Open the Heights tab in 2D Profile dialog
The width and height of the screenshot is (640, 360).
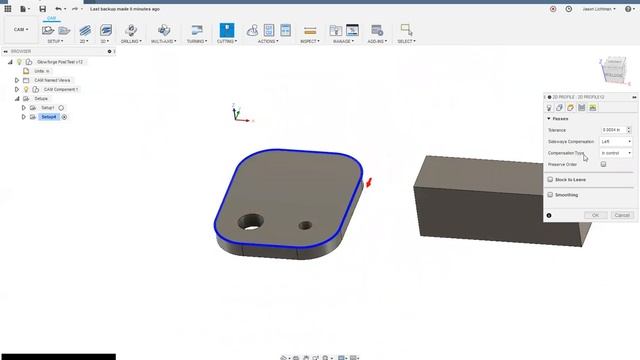(x=570, y=108)
